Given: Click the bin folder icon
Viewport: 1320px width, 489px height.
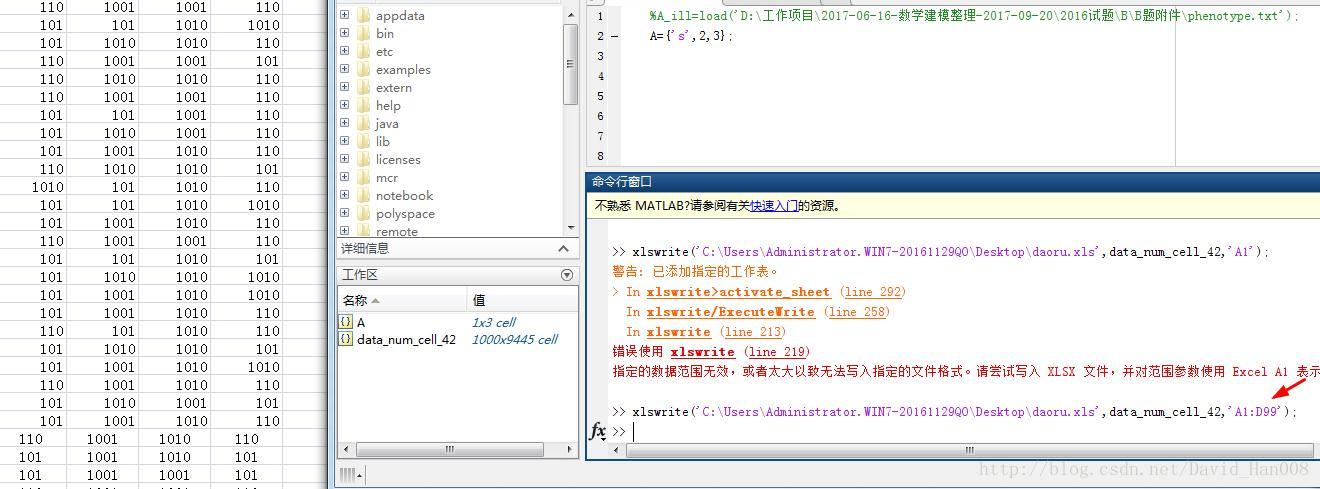Looking at the screenshot, I should click(363, 33).
